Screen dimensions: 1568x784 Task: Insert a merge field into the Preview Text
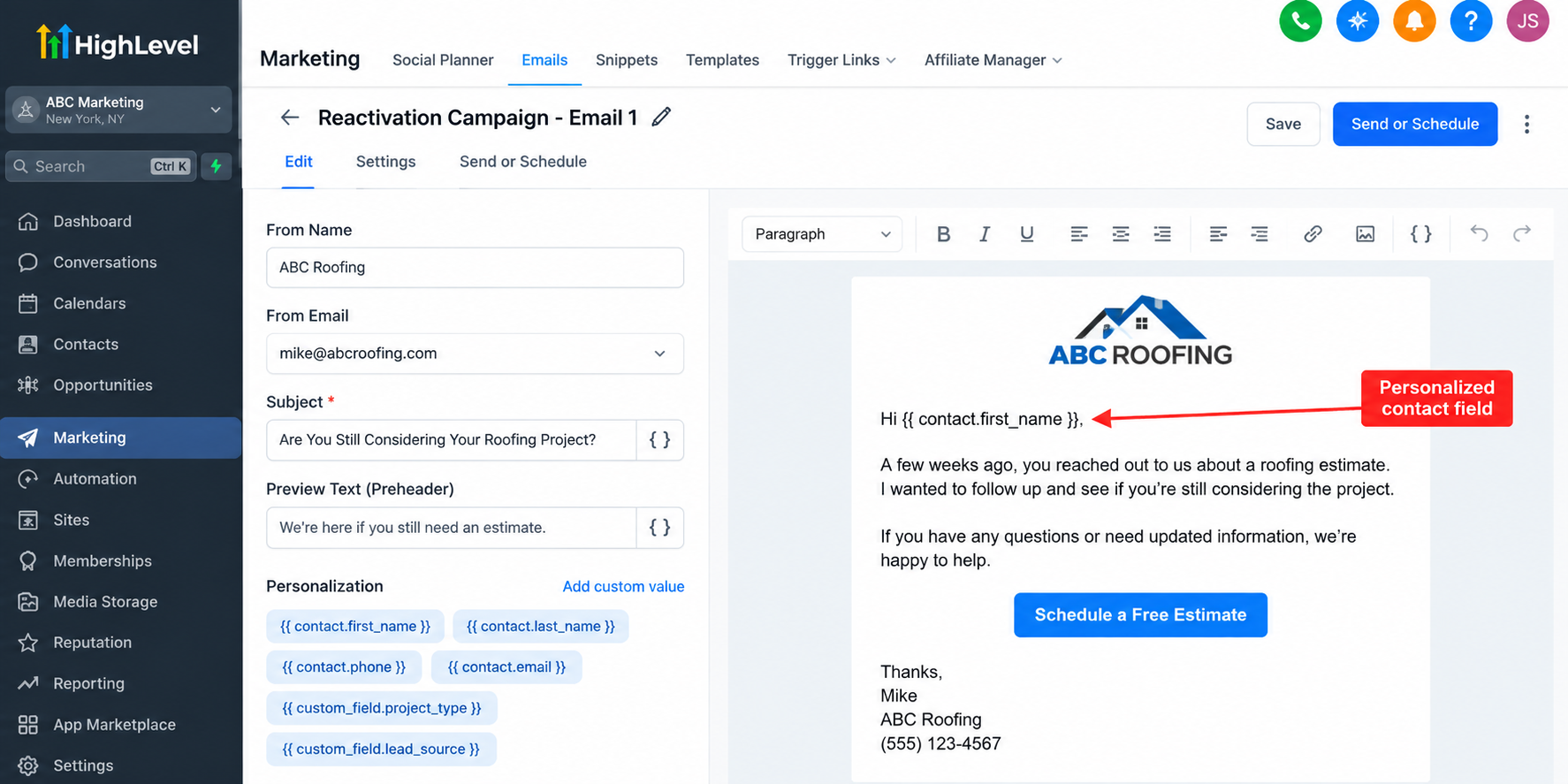click(660, 528)
